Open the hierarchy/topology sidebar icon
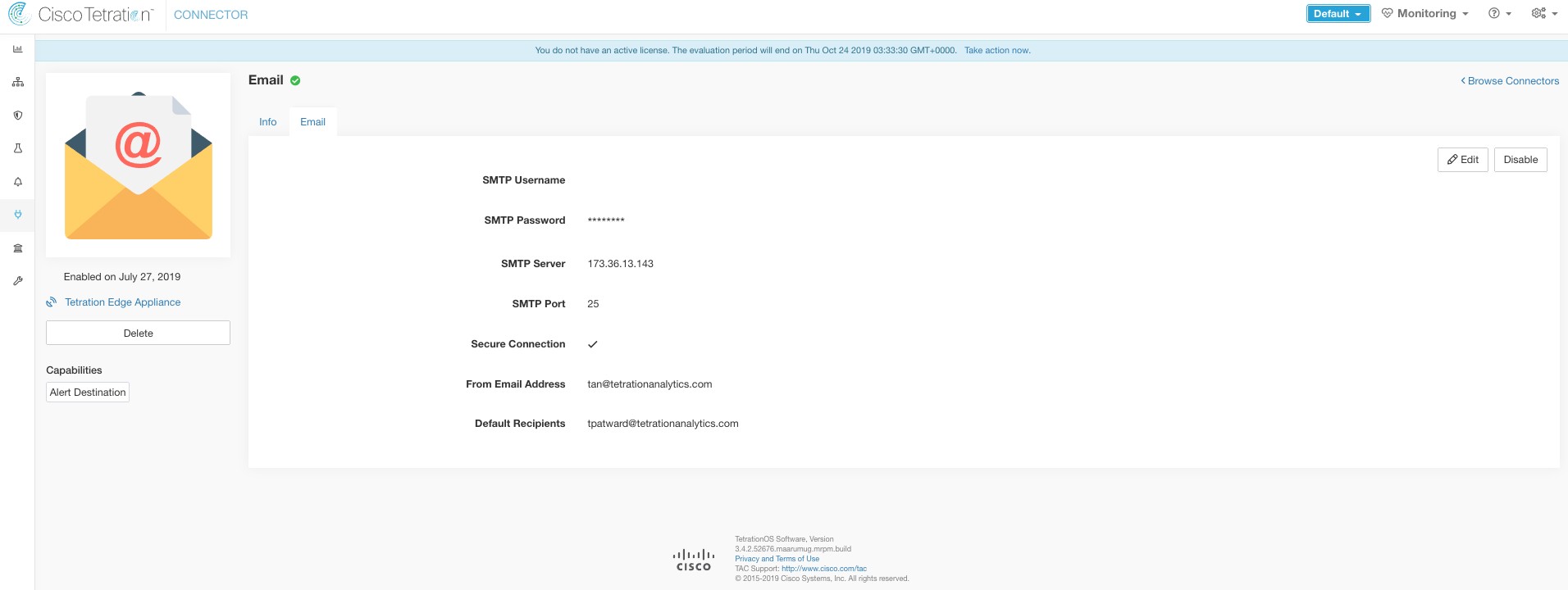 [17, 82]
